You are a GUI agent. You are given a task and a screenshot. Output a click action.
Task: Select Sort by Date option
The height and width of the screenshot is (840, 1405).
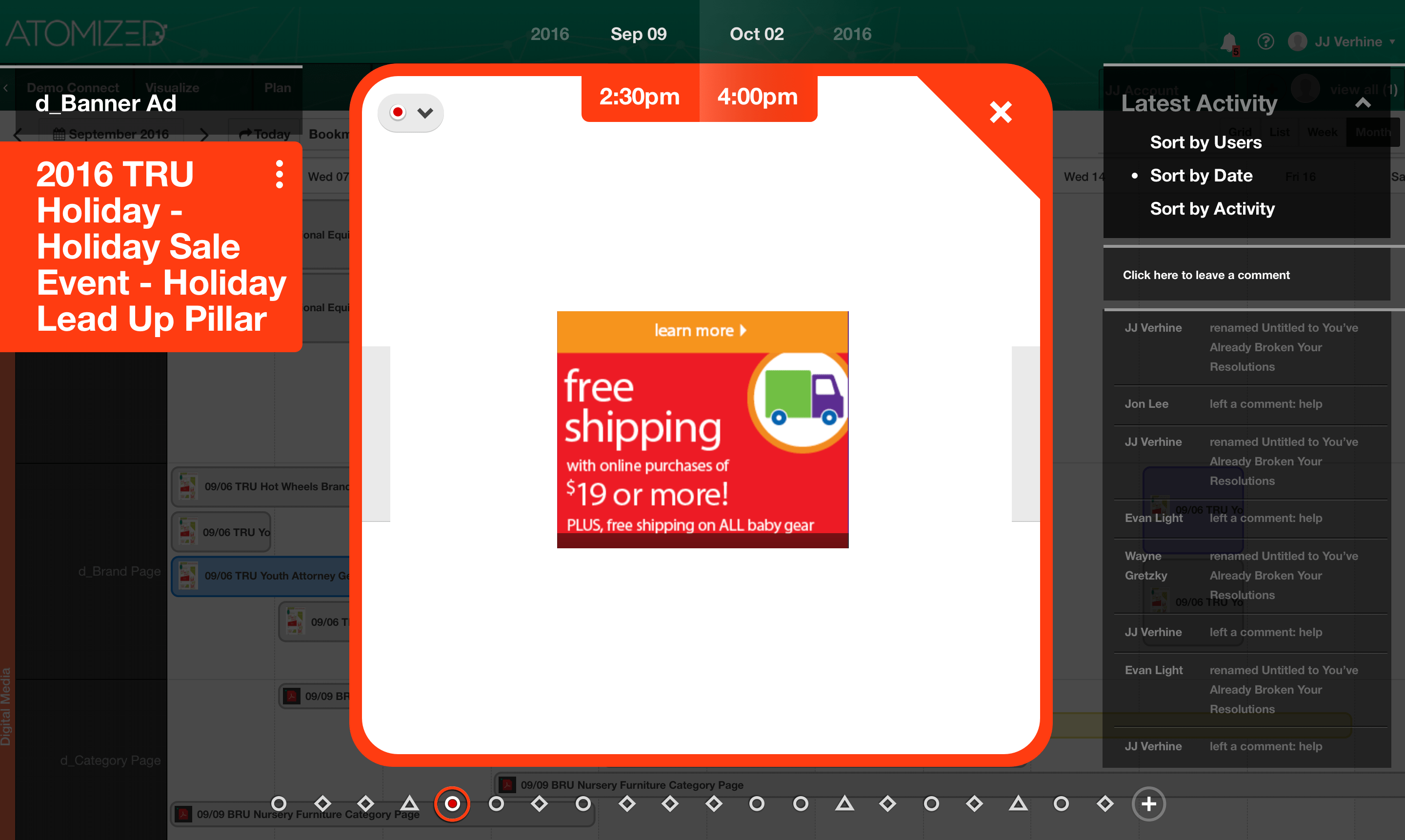[1201, 176]
